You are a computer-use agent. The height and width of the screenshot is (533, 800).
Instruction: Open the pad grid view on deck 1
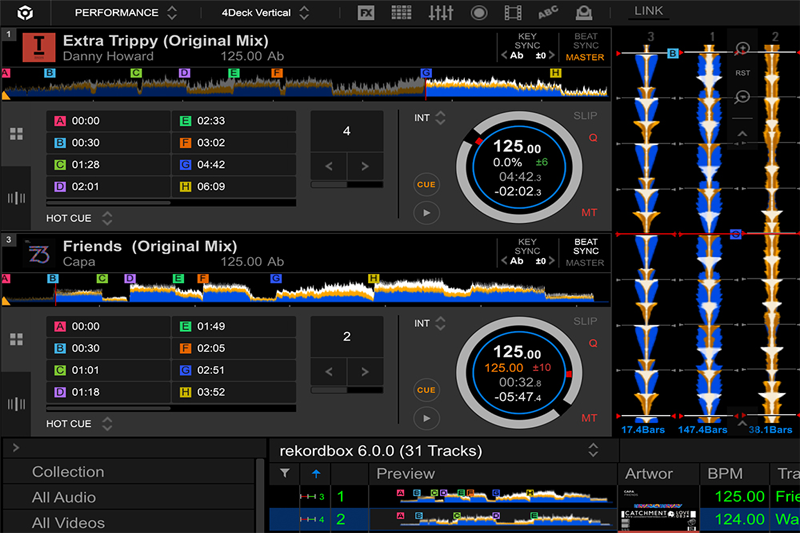click(16, 133)
